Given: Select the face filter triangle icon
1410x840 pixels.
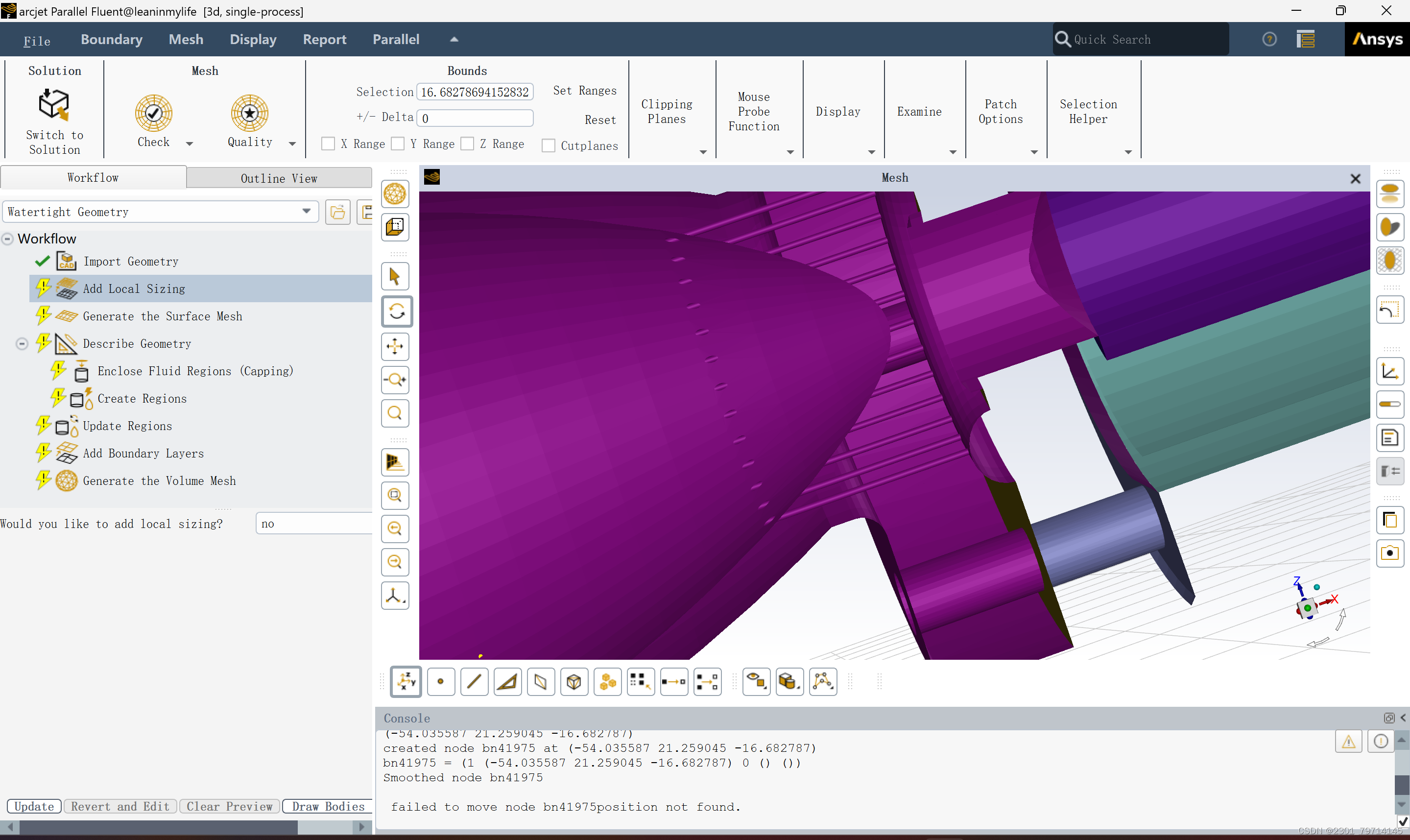Looking at the screenshot, I should coord(507,681).
